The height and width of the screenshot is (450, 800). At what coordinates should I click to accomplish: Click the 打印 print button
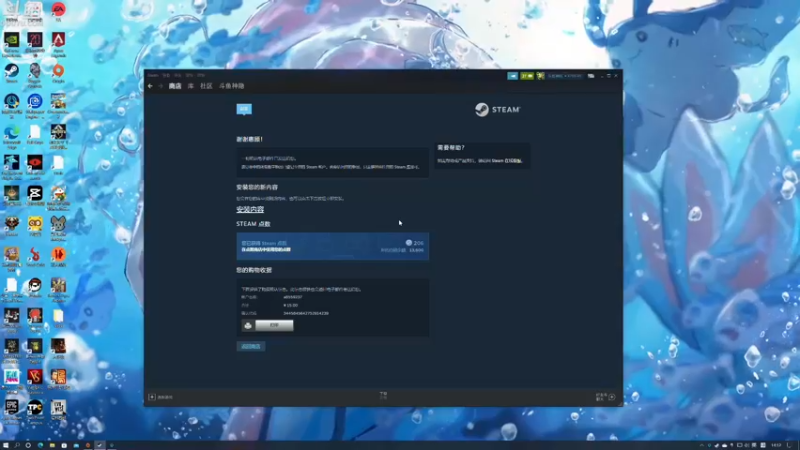(274, 326)
